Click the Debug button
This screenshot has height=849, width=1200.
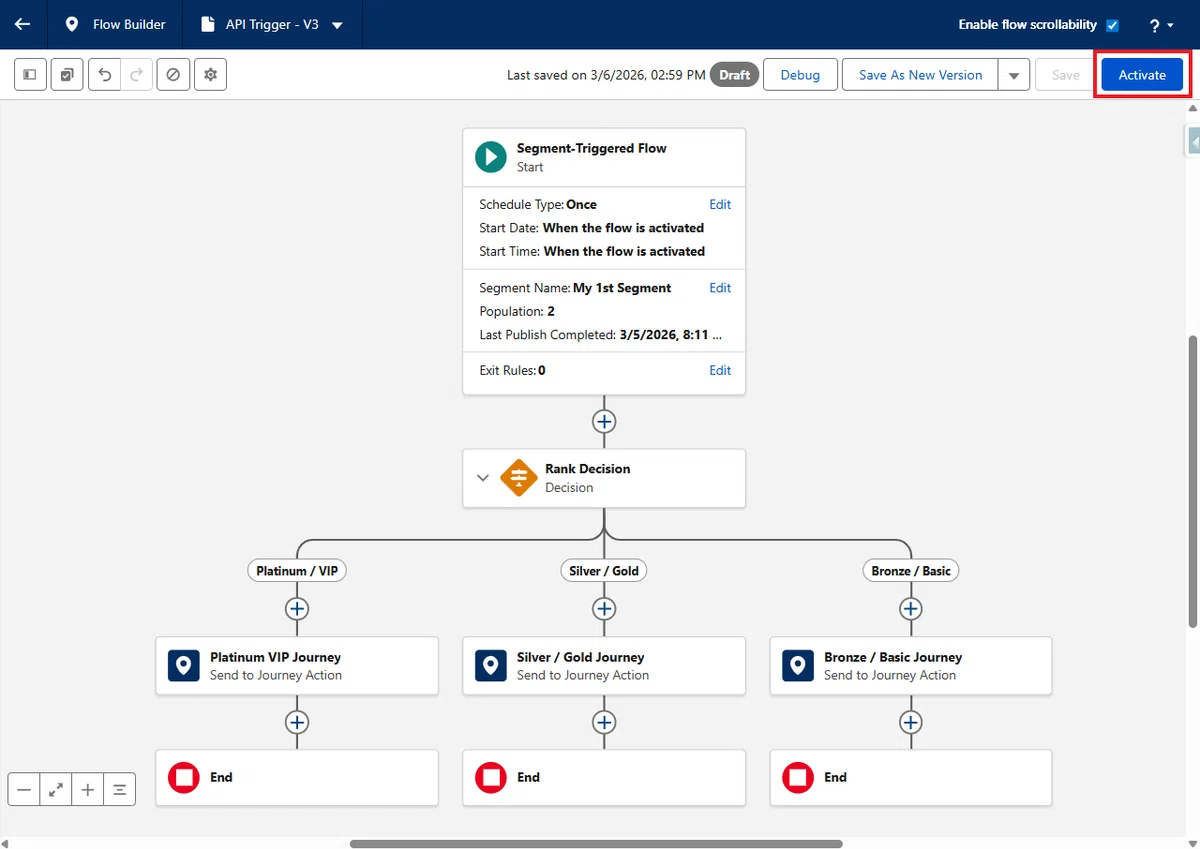click(x=800, y=75)
